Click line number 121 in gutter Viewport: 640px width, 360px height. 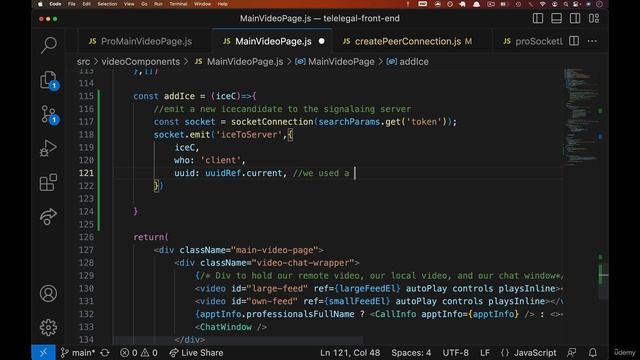click(x=86, y=173)
